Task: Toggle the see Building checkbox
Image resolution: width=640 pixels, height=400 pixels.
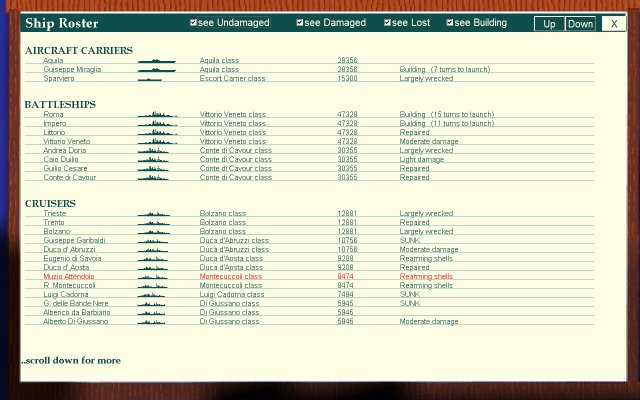Action: click(x=450, y=23)
